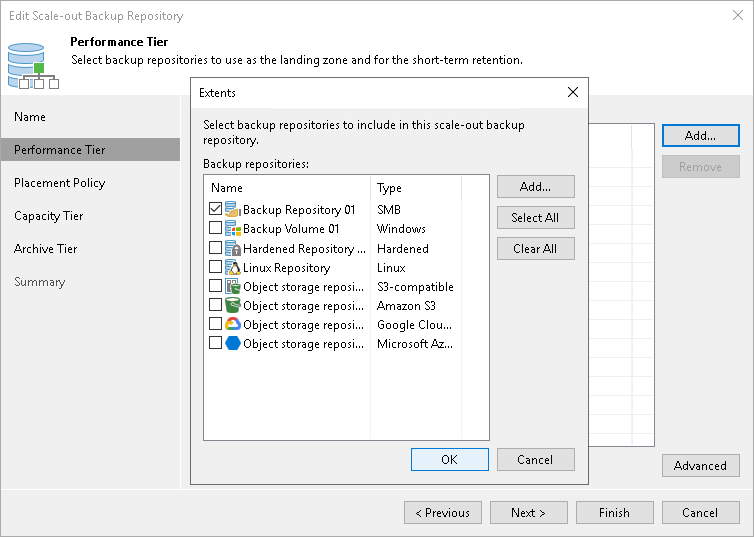Uncheck the Backup Repository 01 checkbox
The width and height of the screenshot is (754, 537).
click(x=215, y=210)
